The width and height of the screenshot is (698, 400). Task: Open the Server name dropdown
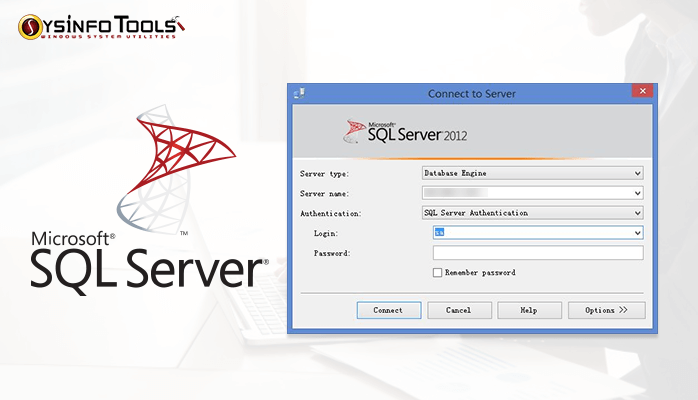[x=532, y=193]
